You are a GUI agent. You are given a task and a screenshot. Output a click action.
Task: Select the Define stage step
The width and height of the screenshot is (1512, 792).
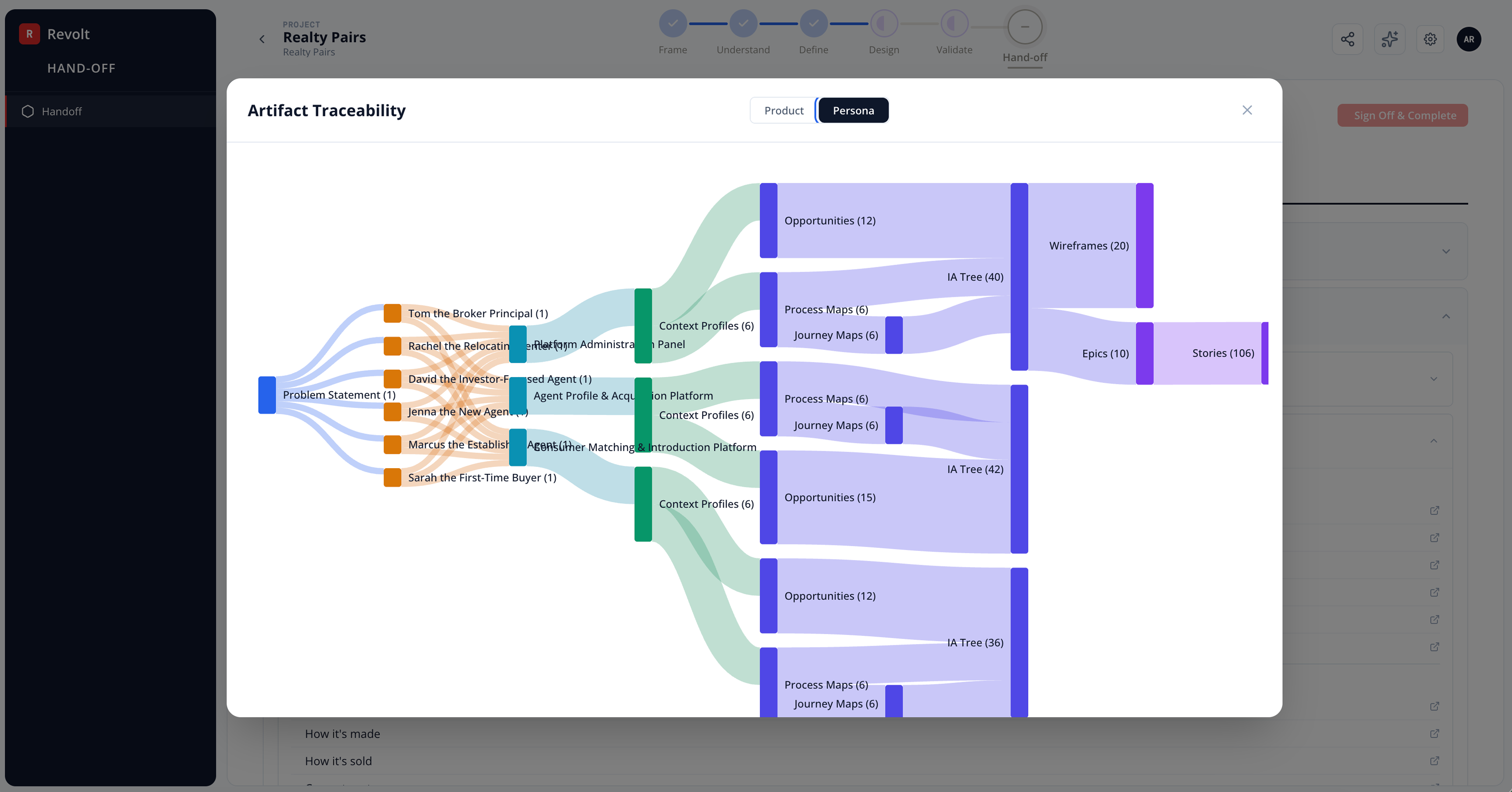(813, 24)
